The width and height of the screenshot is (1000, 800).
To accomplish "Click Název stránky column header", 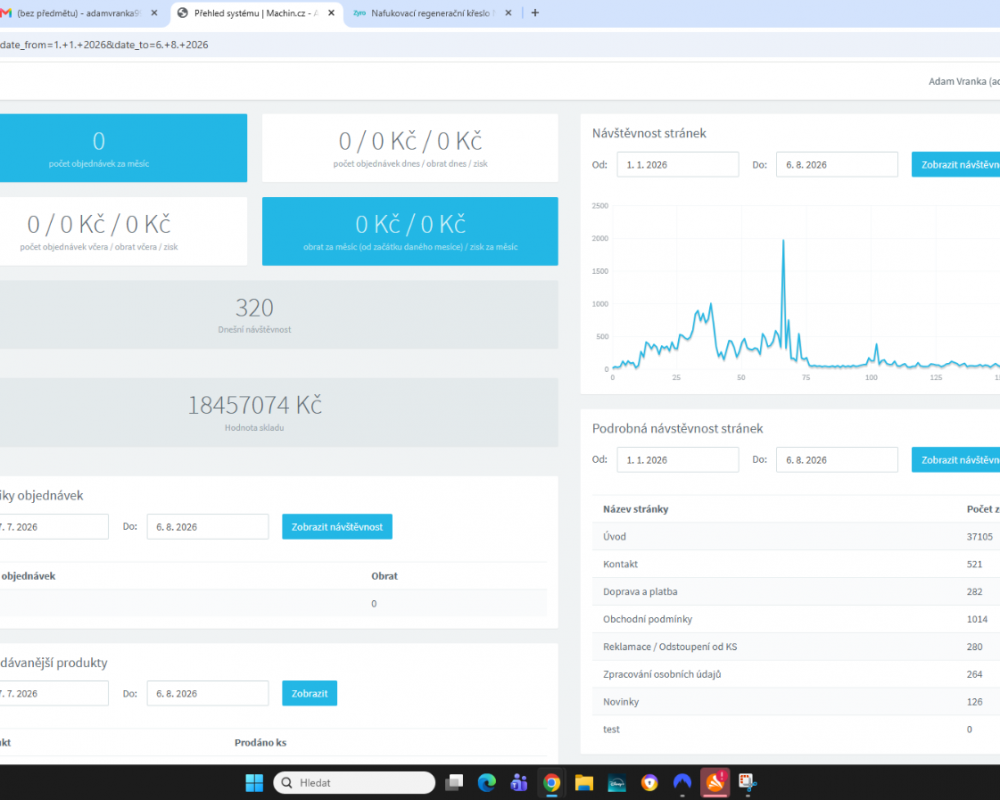I will coord(635,509).
